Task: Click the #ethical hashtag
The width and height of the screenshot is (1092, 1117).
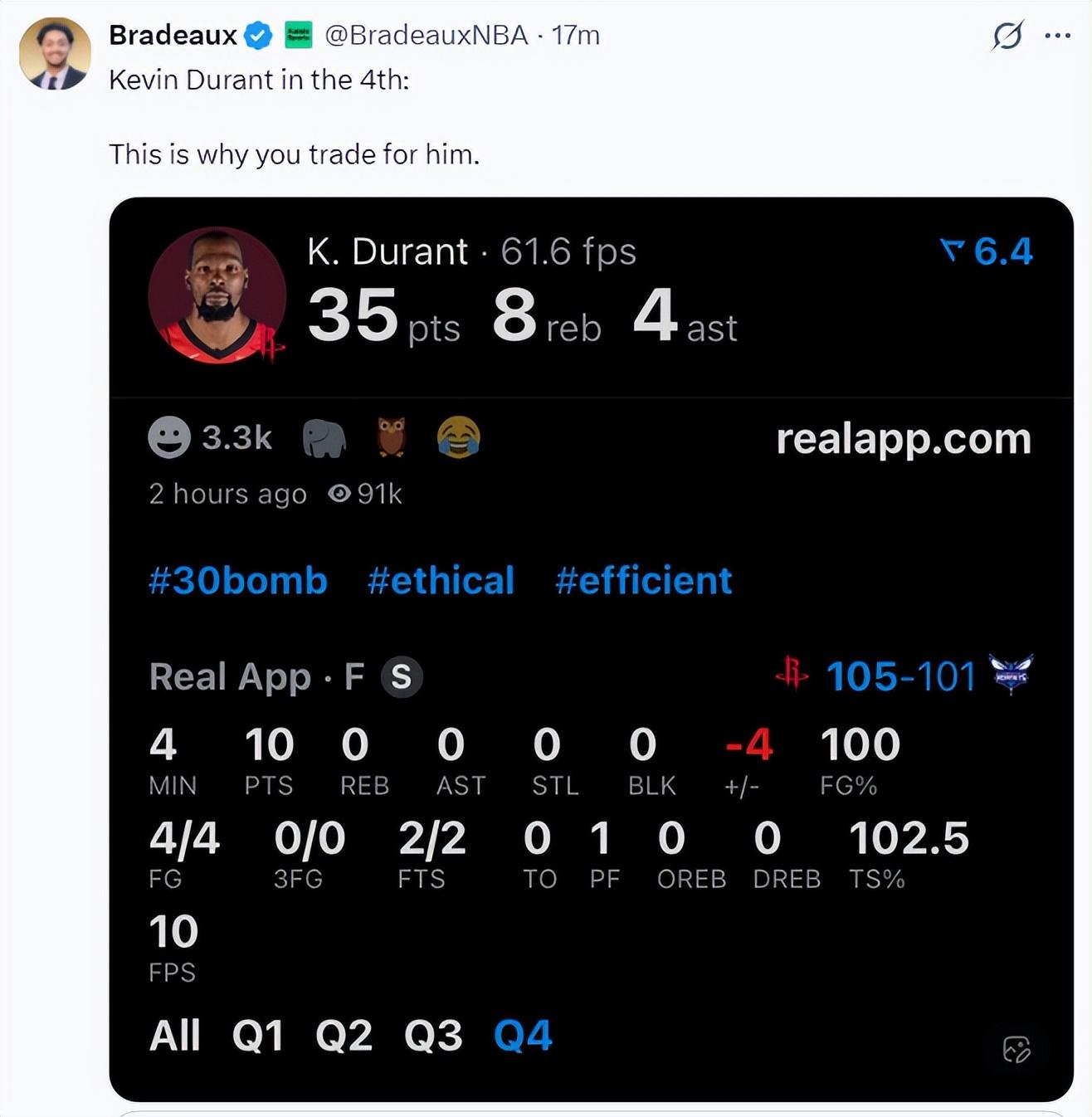Action: (441, 580)
